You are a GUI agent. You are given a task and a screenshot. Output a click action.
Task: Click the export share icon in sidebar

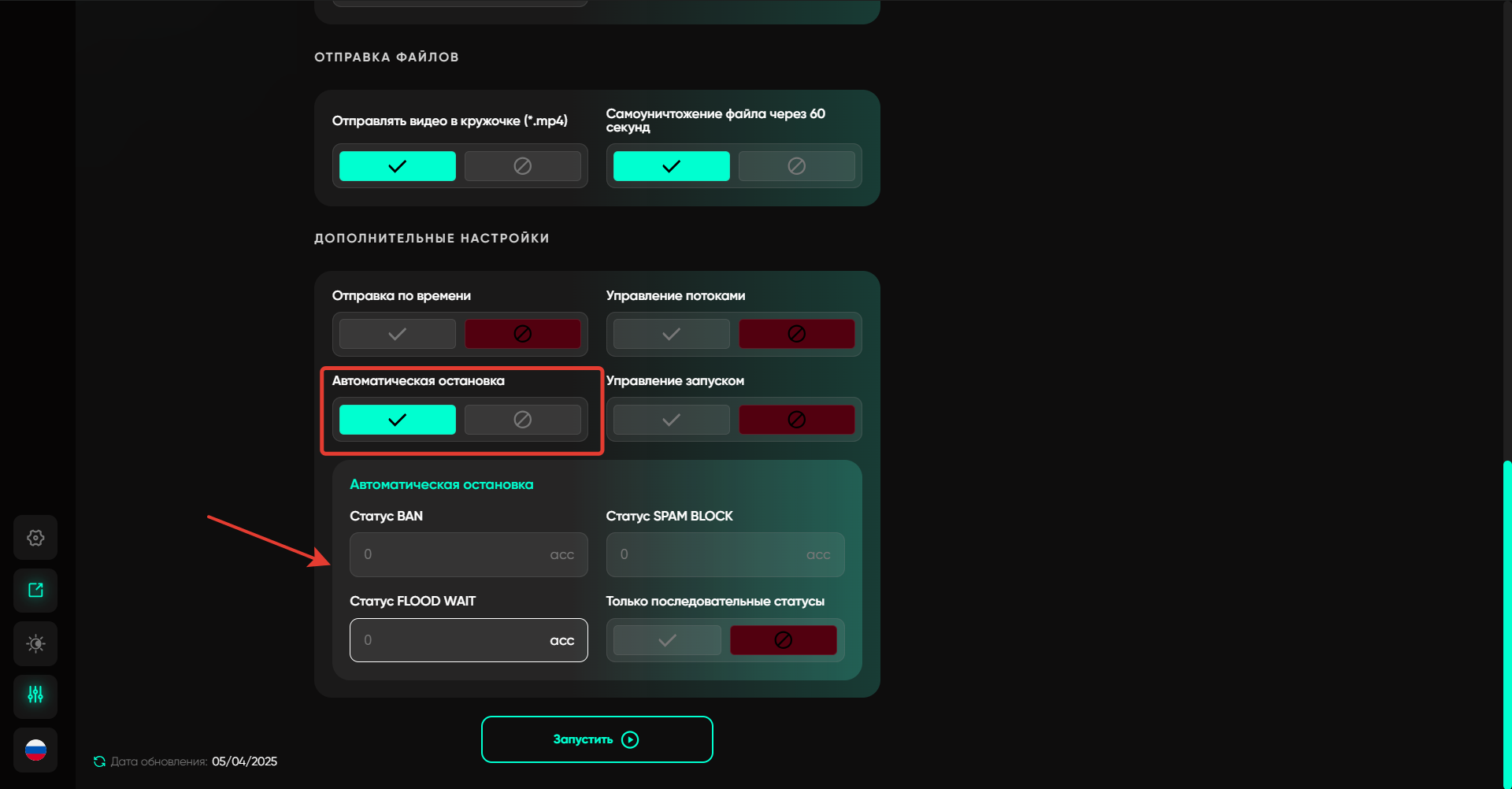(35, 591)
